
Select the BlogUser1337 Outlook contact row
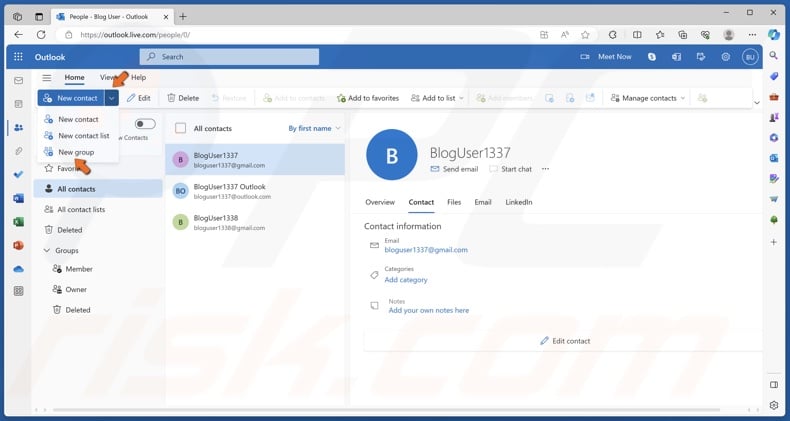coord(255,191)
